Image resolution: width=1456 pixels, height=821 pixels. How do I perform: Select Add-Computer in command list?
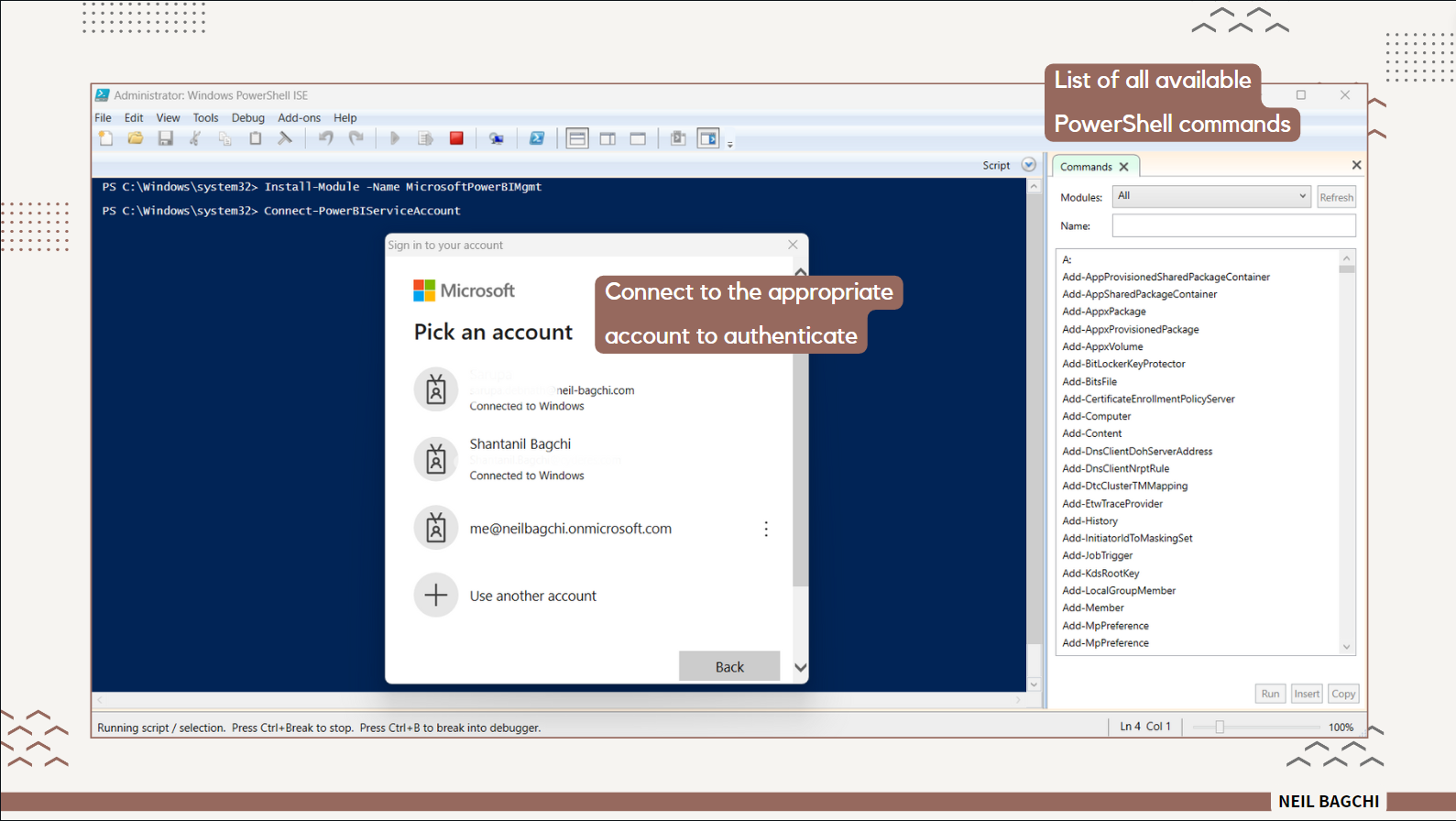click(x=1097, y=416)
